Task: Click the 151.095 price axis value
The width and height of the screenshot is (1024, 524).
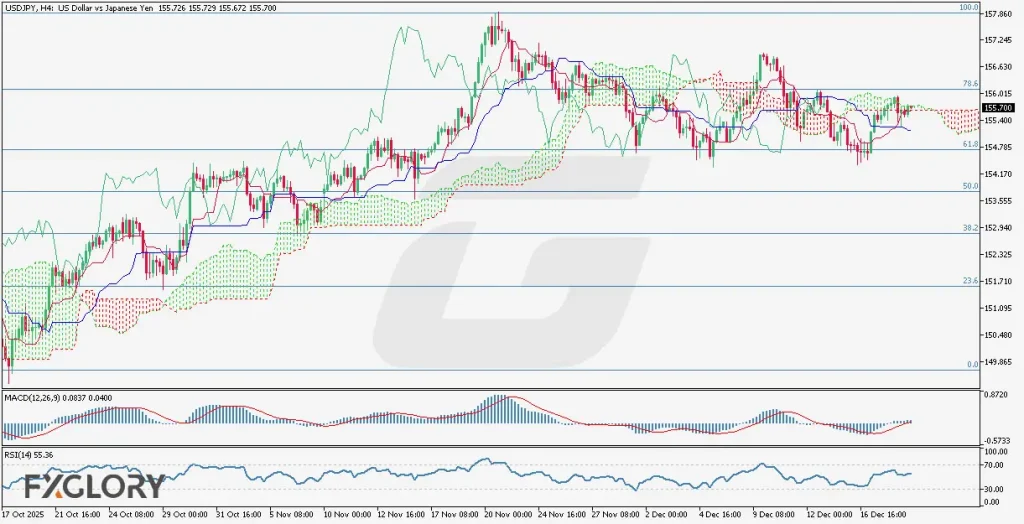Action: click(x=997, y=308)
